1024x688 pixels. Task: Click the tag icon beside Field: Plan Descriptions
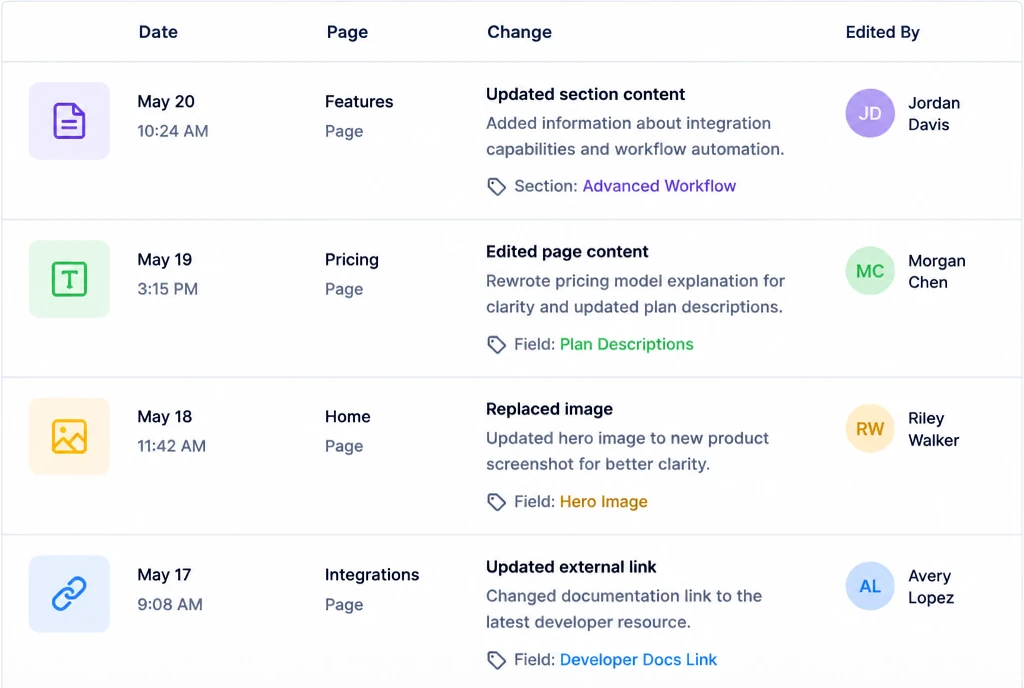496,345
